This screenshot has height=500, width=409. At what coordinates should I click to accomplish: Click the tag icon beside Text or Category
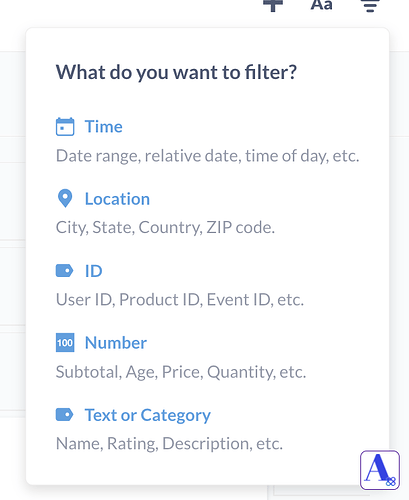coord(65,415)
